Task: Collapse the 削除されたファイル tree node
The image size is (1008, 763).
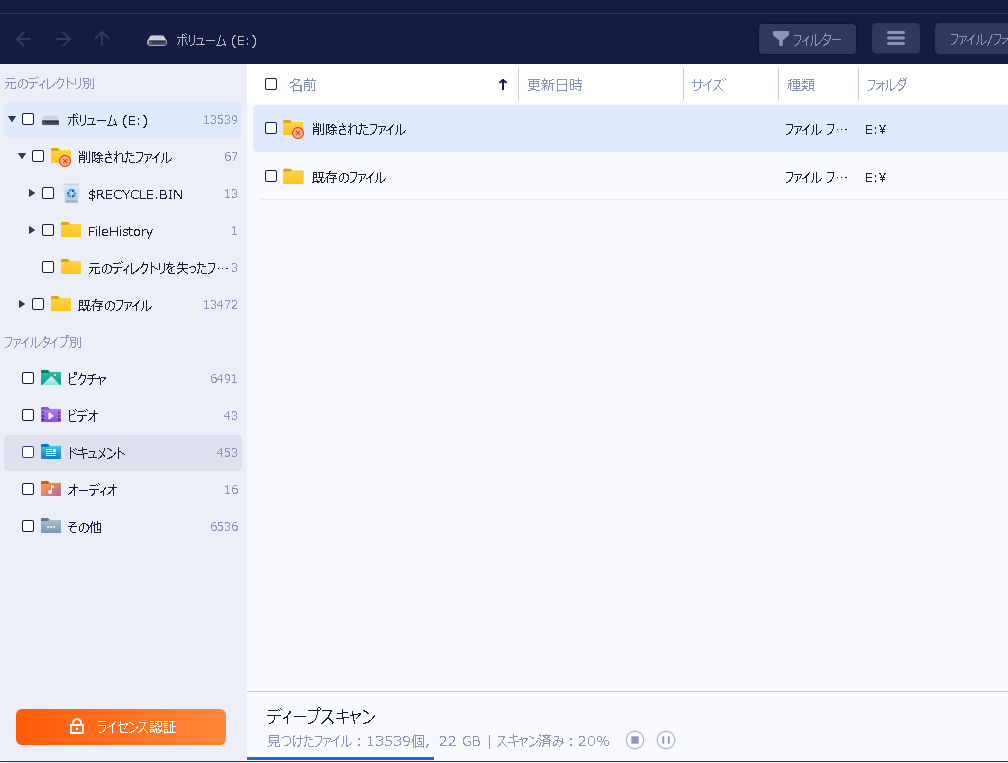Action: (x=22, y=156)
